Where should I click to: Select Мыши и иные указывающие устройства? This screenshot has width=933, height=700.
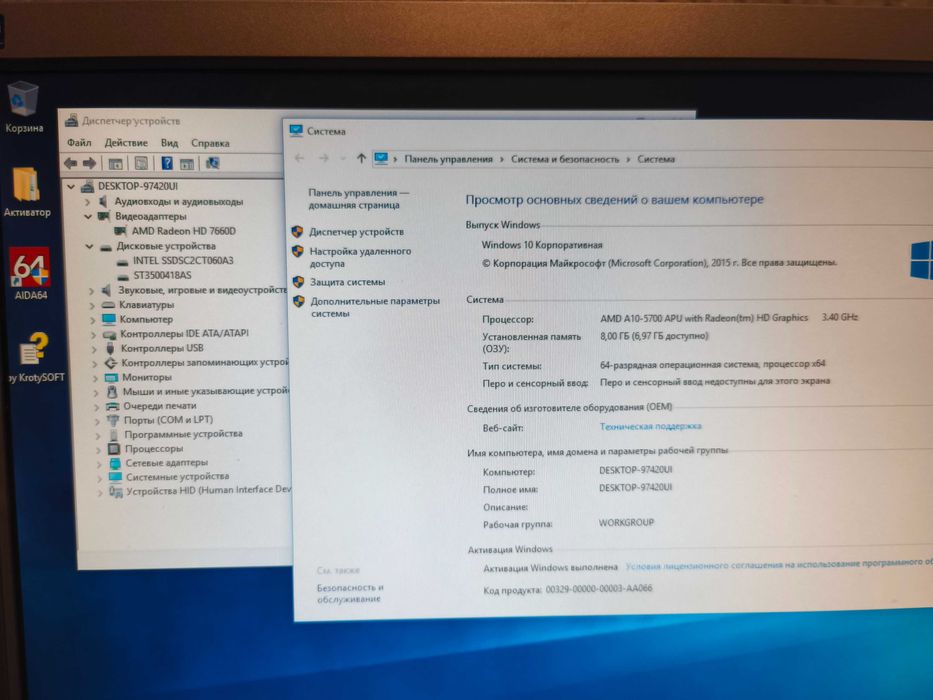[206, 392]
